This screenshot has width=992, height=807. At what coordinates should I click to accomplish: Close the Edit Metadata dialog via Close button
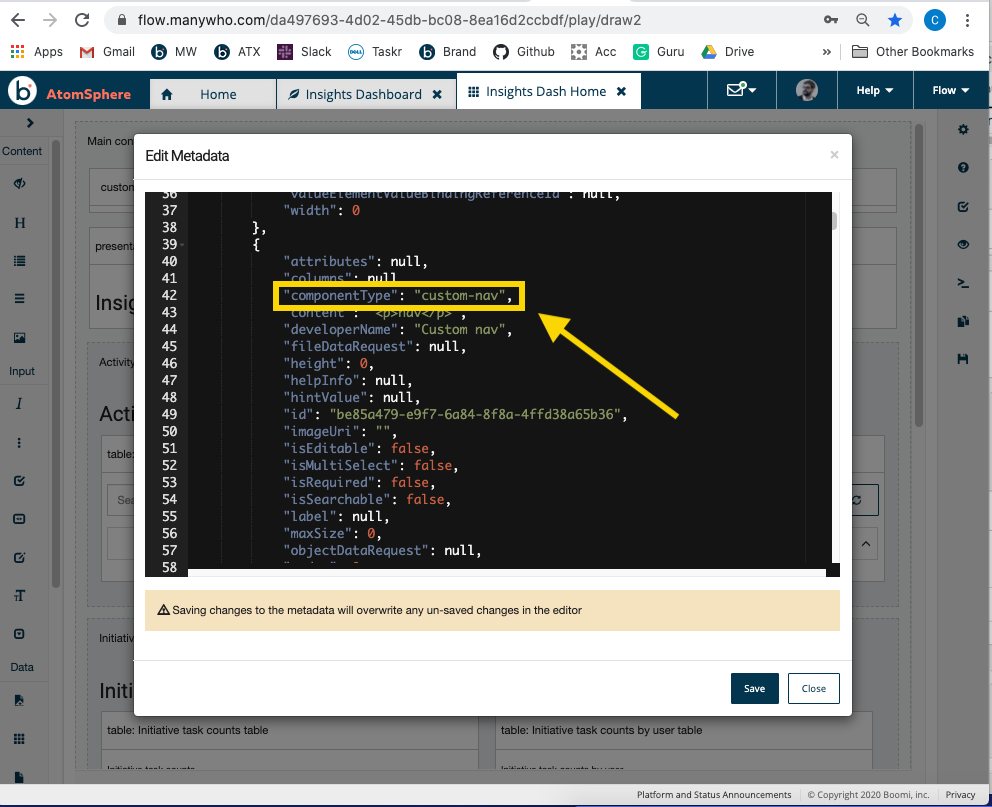click(x=813, y=688)
